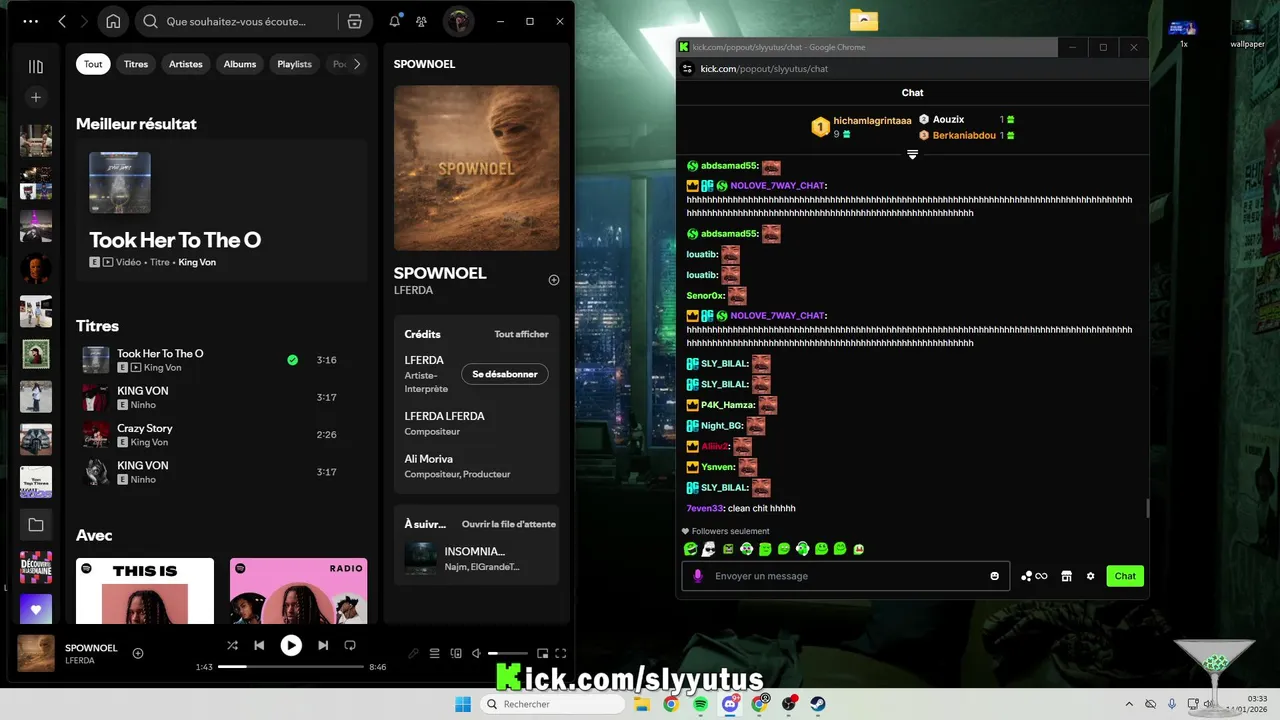Open the Kick chat shop icon

(x=1066, y=576)
